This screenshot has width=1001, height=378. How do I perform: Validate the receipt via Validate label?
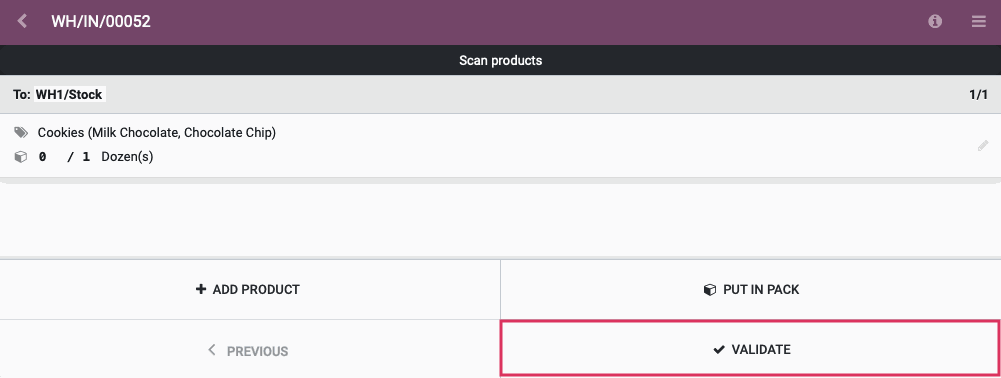point(761,349)
